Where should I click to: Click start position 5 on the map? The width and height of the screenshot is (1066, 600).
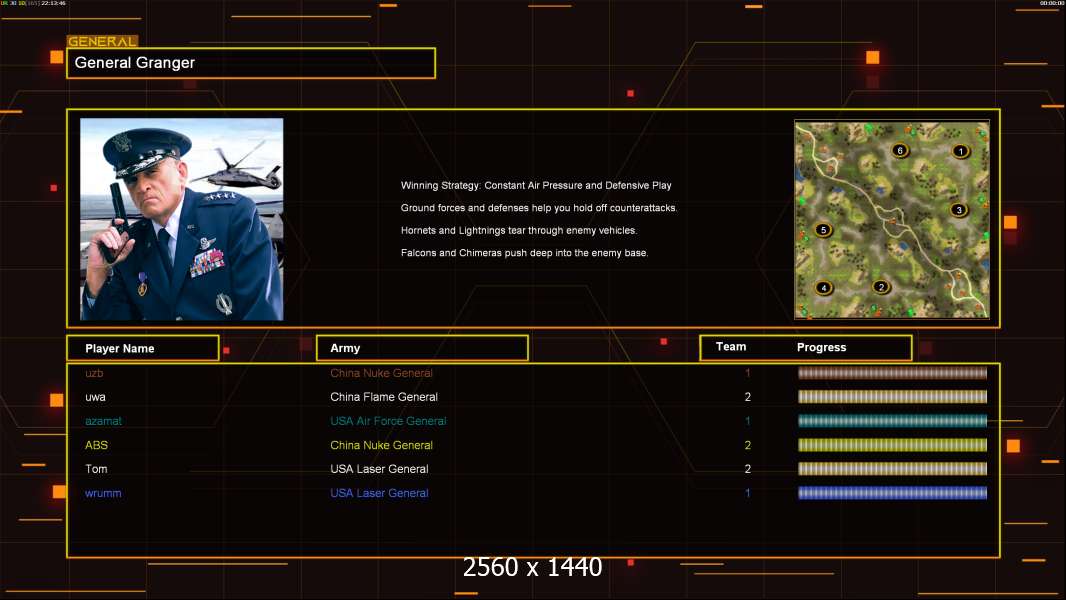823,230
